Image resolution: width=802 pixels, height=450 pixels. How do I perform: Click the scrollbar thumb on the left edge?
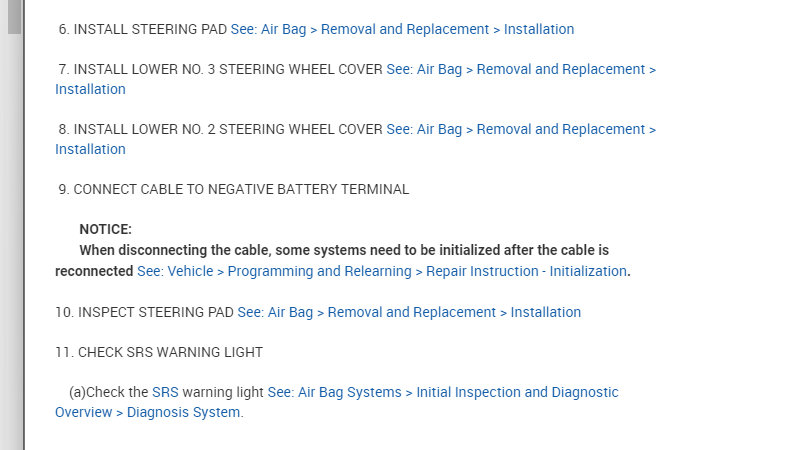point(13,16)
